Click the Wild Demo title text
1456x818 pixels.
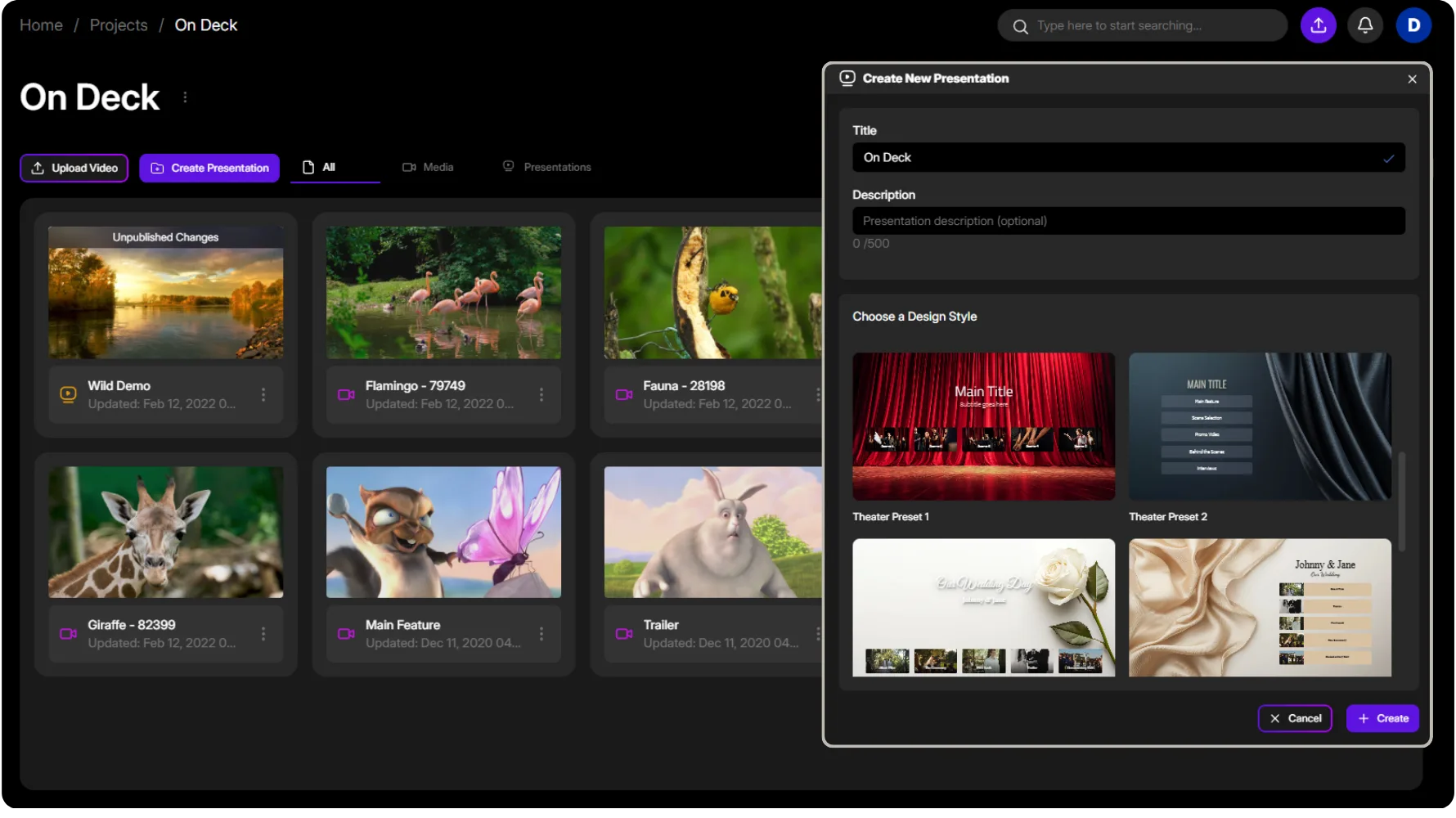(x=119, y=385)
